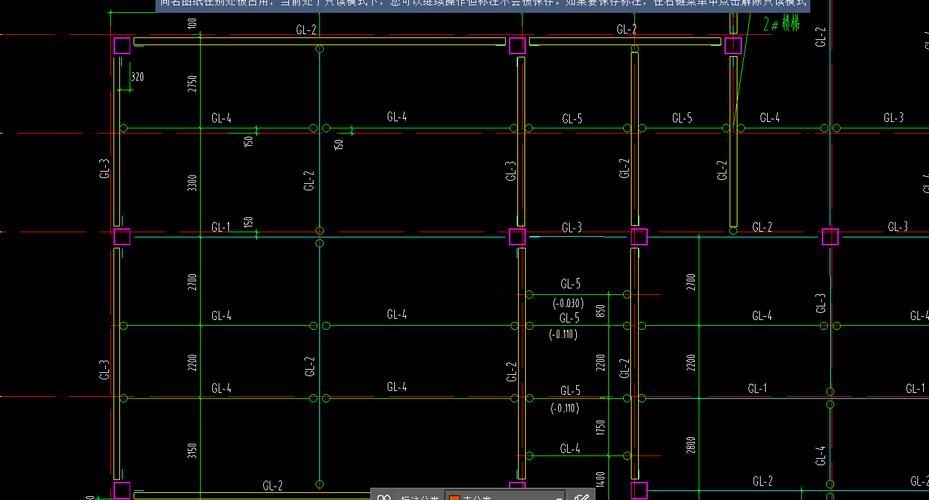This screenshot has width=929, height=500.
Task: Click the orange color swatch beside 未分类
Action: tap(453, 497)
